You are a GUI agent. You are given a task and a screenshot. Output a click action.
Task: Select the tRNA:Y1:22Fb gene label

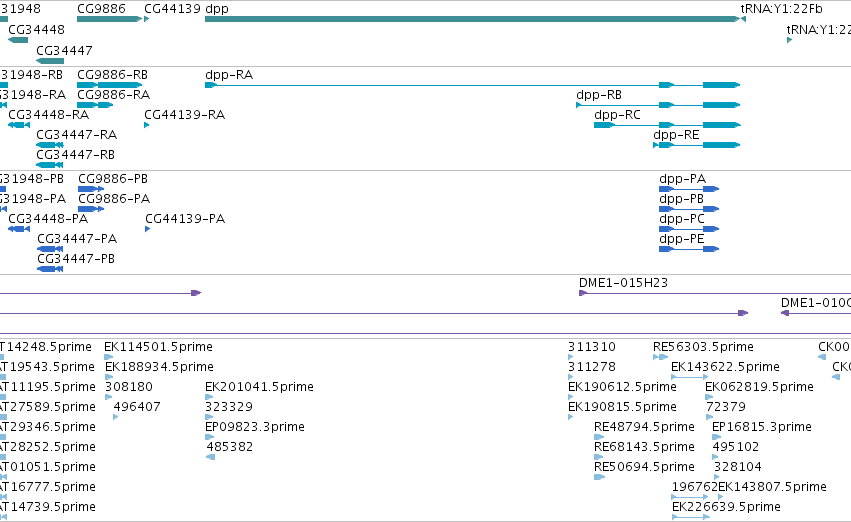coord(782,9)
